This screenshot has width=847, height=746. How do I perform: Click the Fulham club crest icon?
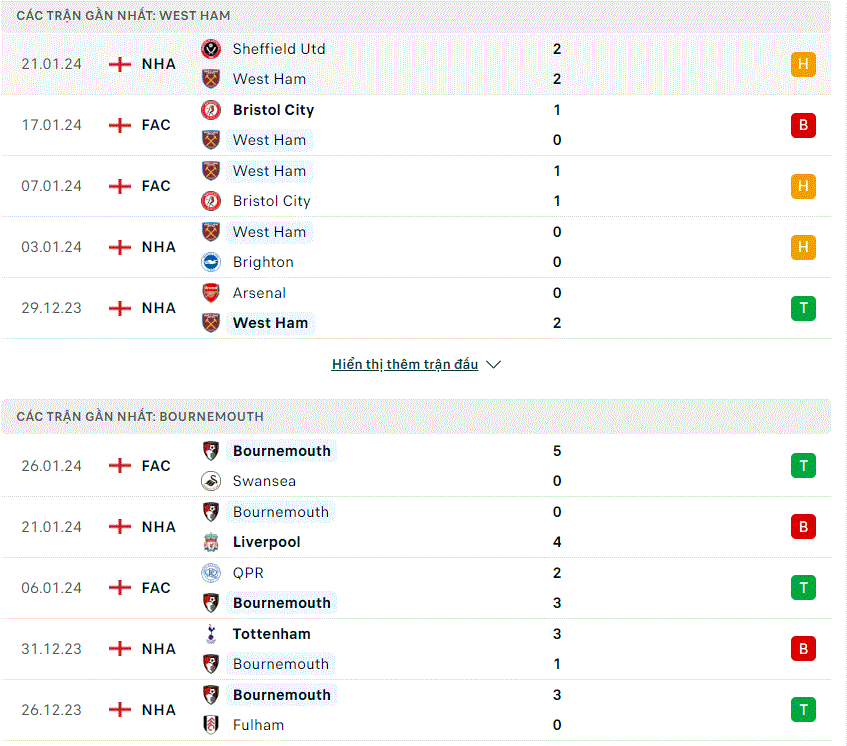point(211,725)
